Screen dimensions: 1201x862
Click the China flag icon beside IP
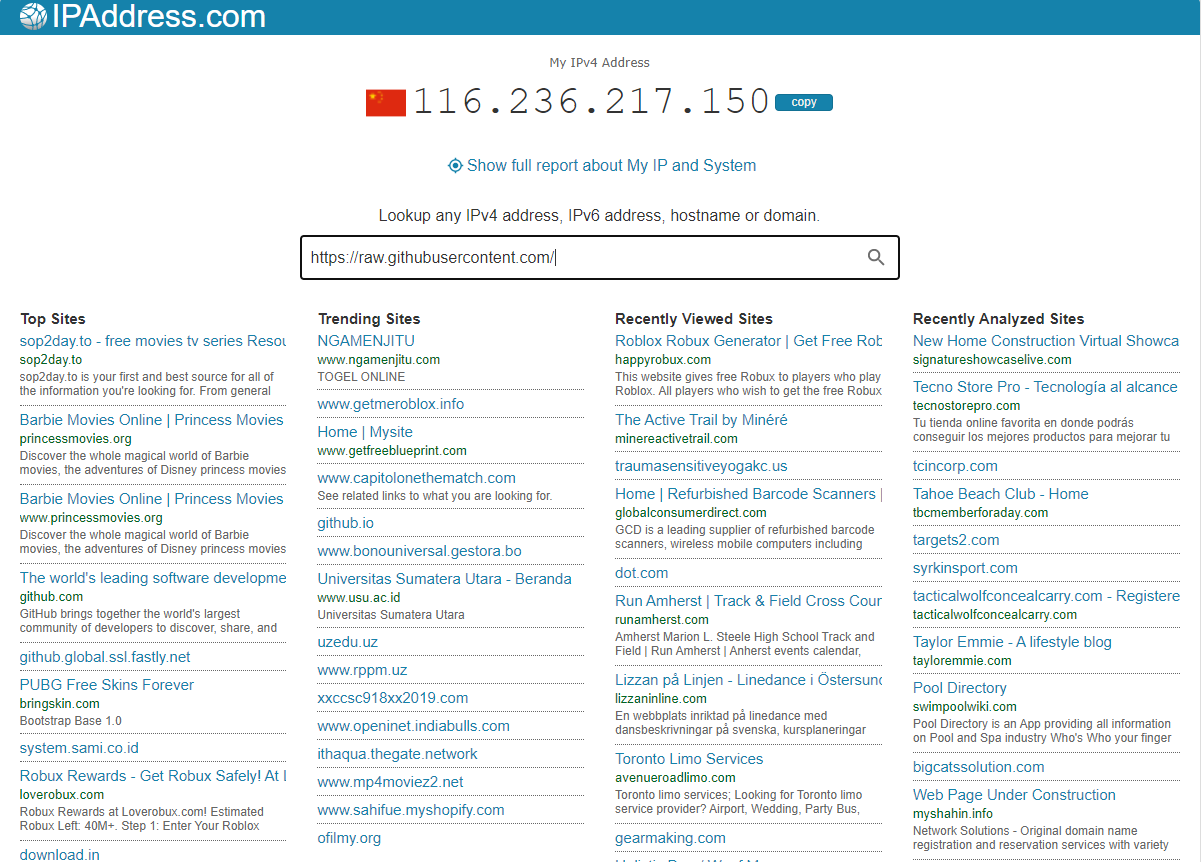[386, 103]
